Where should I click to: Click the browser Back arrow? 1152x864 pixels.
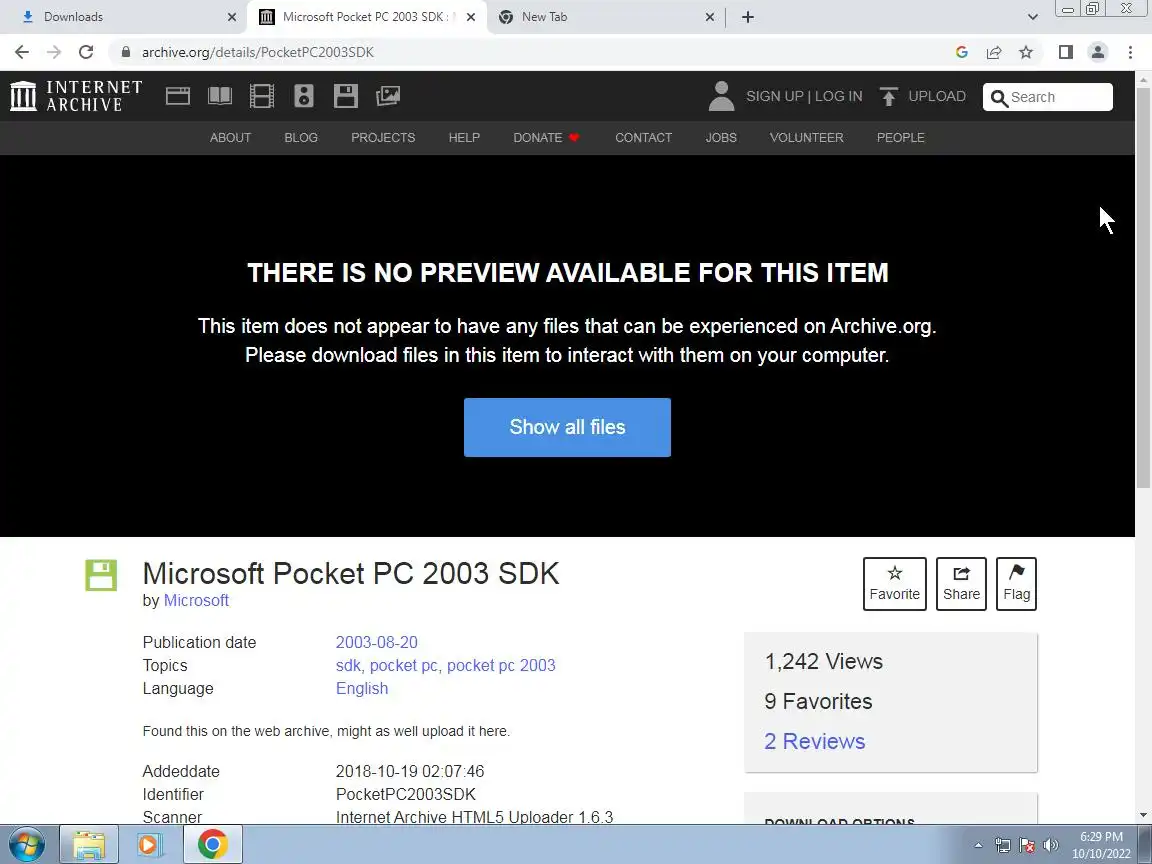tap(22, 52)
